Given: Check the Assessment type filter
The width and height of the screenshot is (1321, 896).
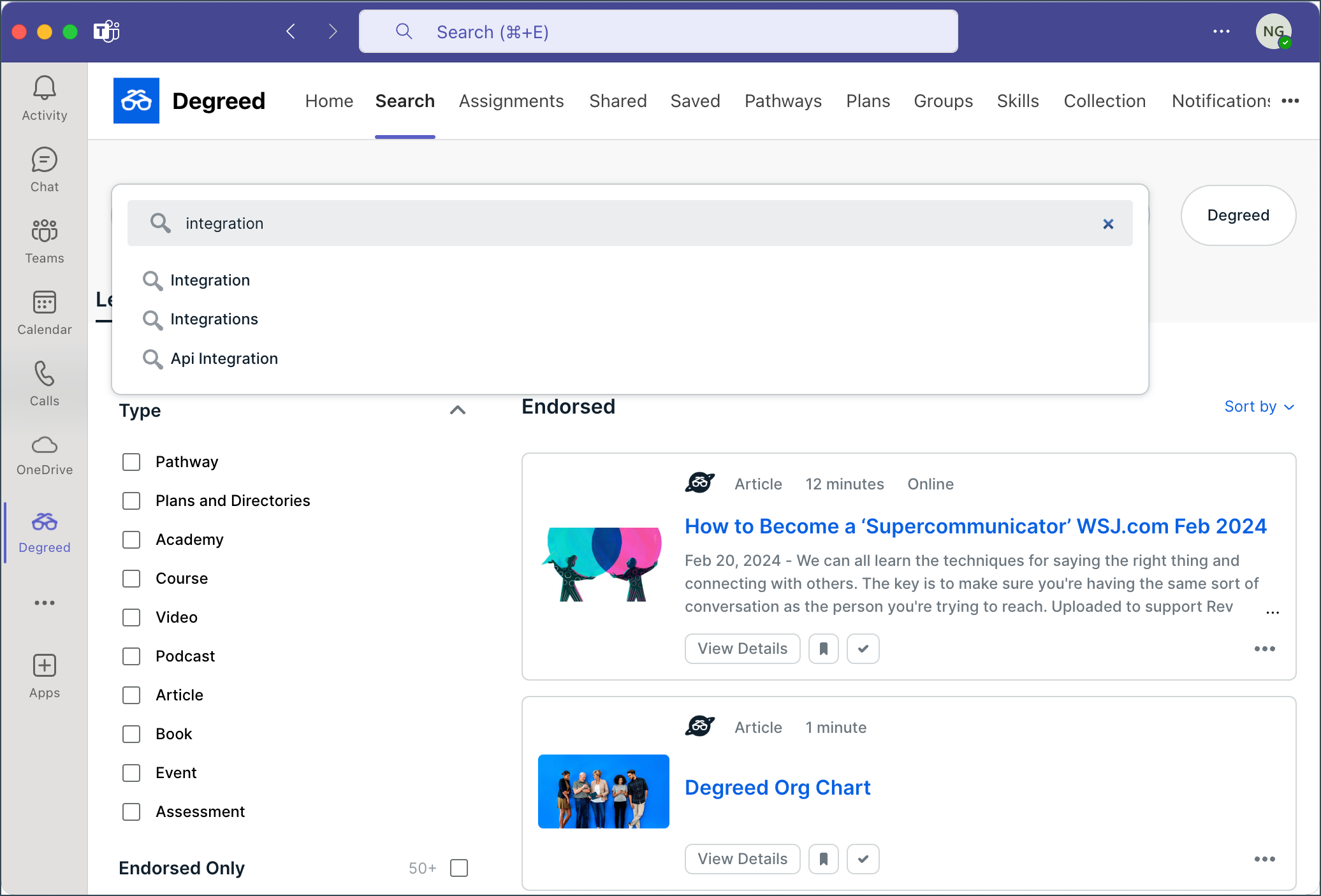Looking at the screenshot, I should pyautogui.click(x=131, y=812).
